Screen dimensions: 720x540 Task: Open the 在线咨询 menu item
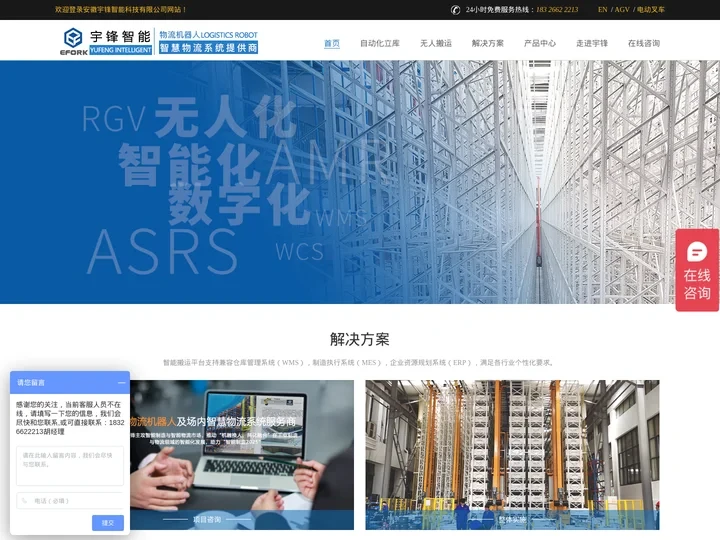point(644,43)
